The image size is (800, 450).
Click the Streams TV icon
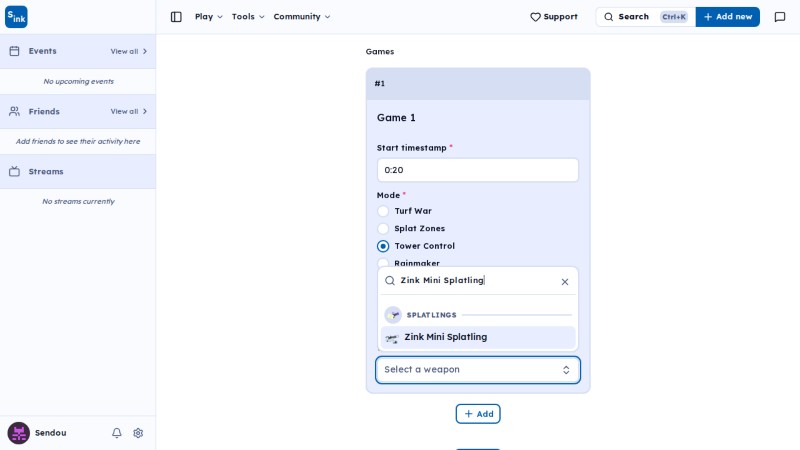(x=14, y=171)
